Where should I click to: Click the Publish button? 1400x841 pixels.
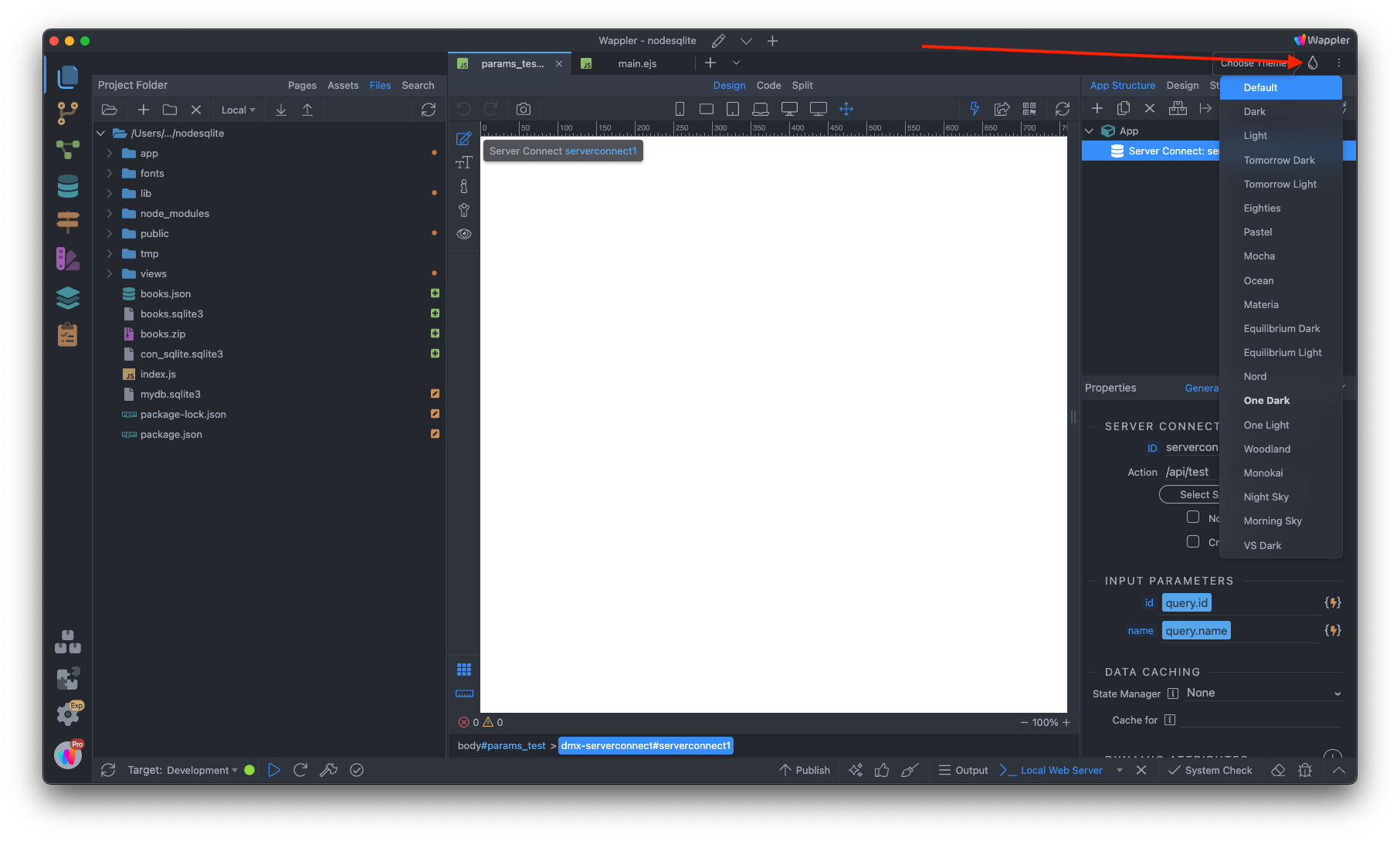point(805,770)
